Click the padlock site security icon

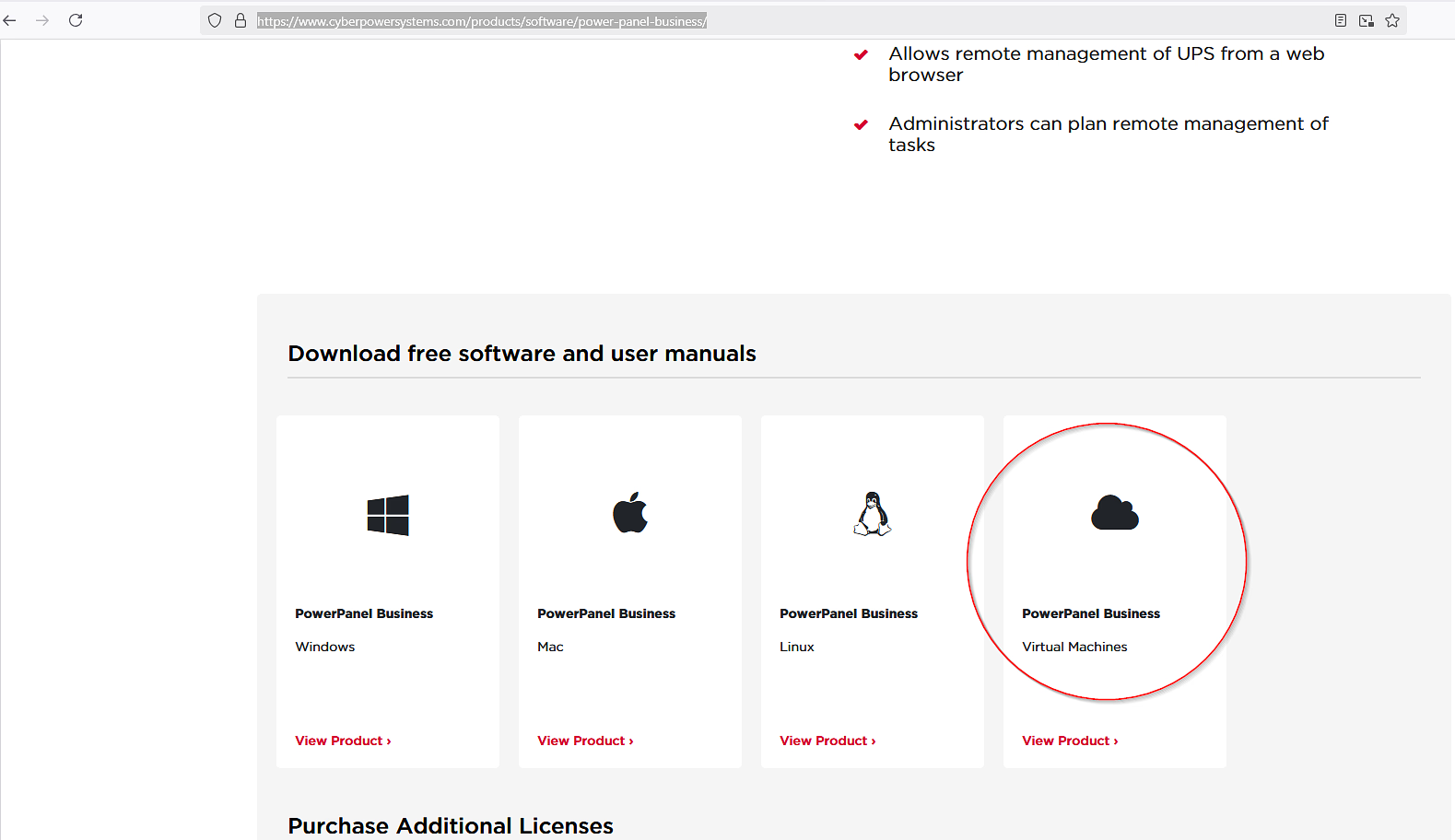point(241,20)
